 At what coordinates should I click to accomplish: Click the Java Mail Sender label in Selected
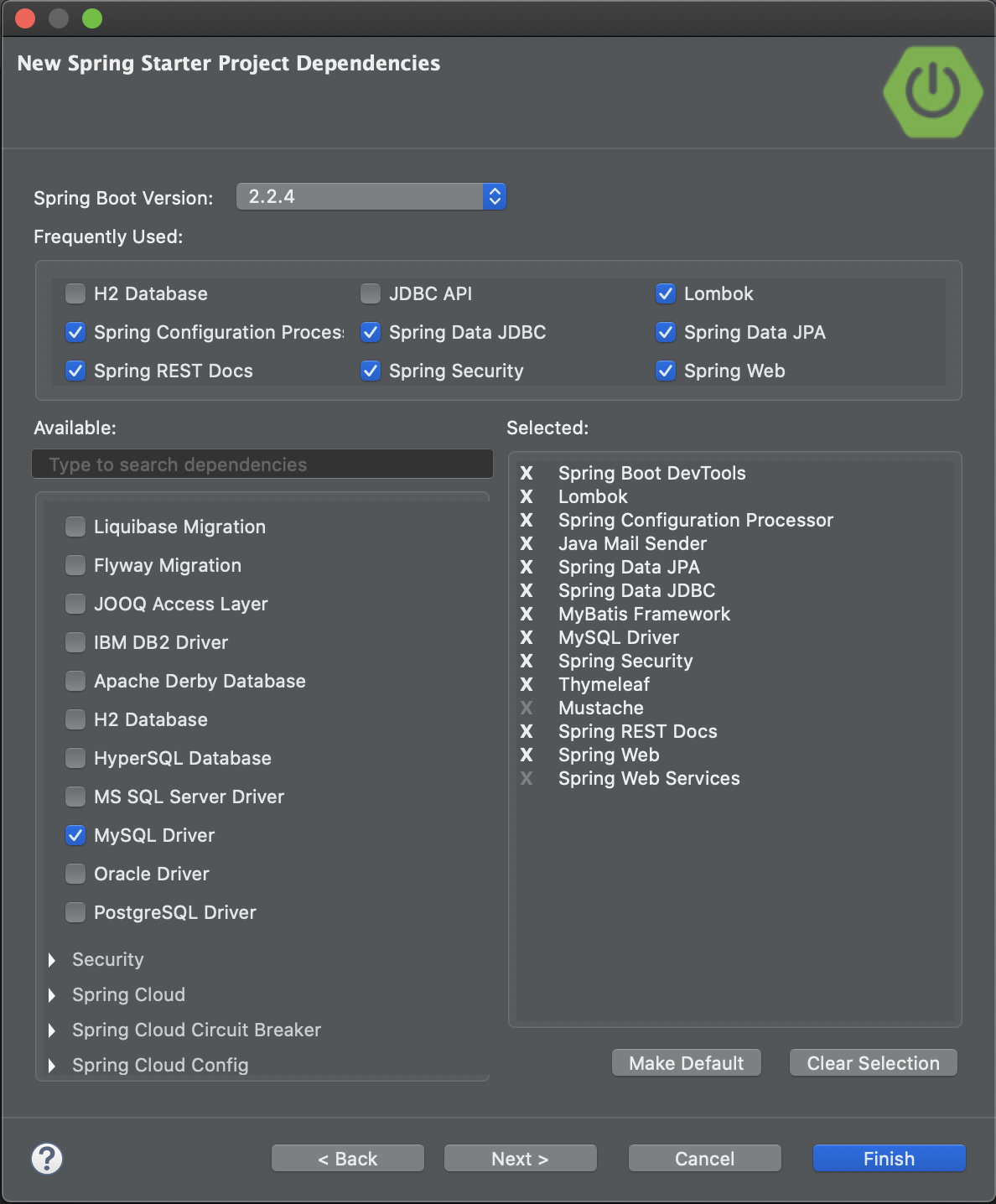(633, 544)
